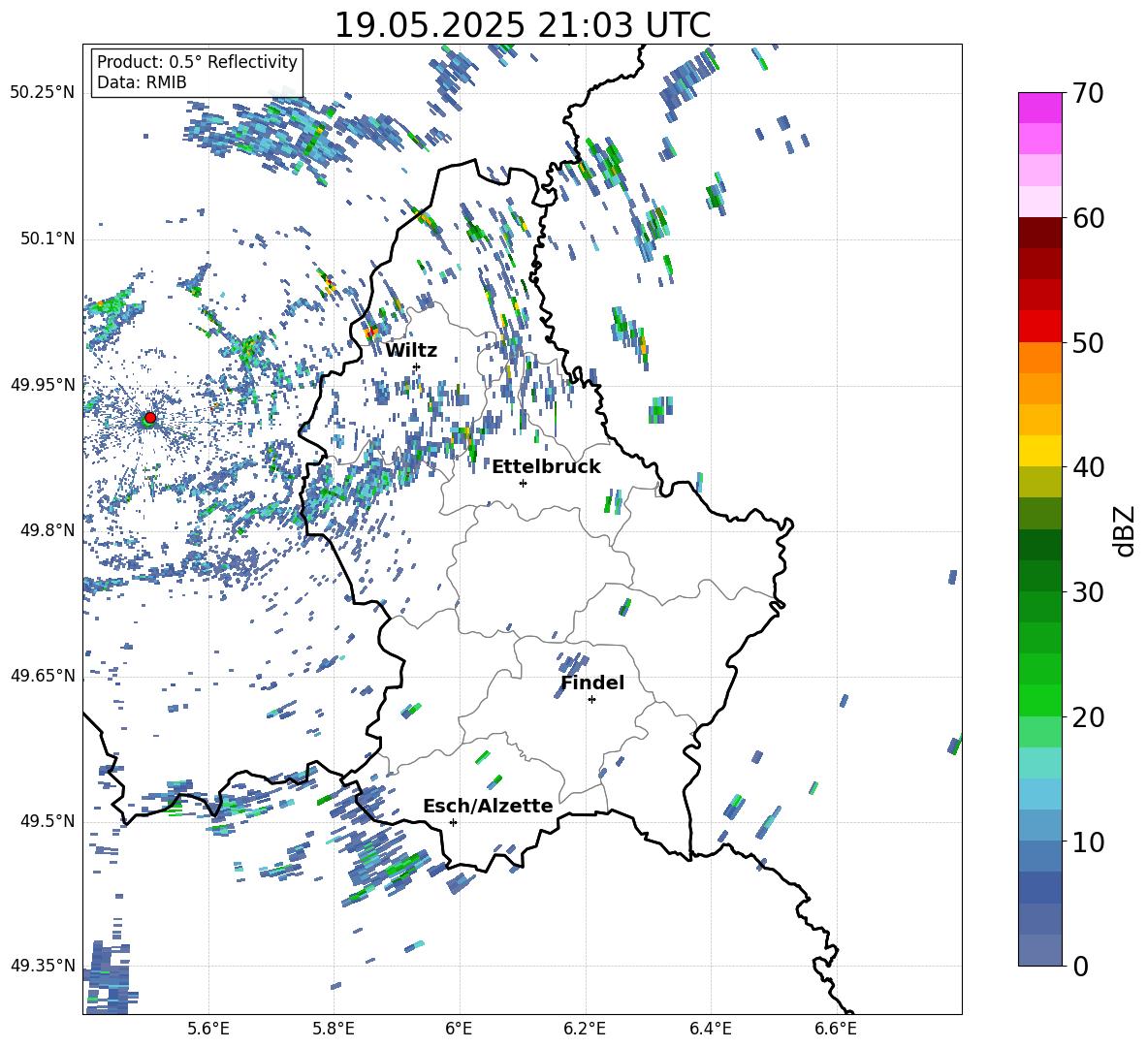The width and height of the screenshot is (1148, 1048).
Task: Click the 70 tick on colorbar
Action: [x=1088, y=94]
